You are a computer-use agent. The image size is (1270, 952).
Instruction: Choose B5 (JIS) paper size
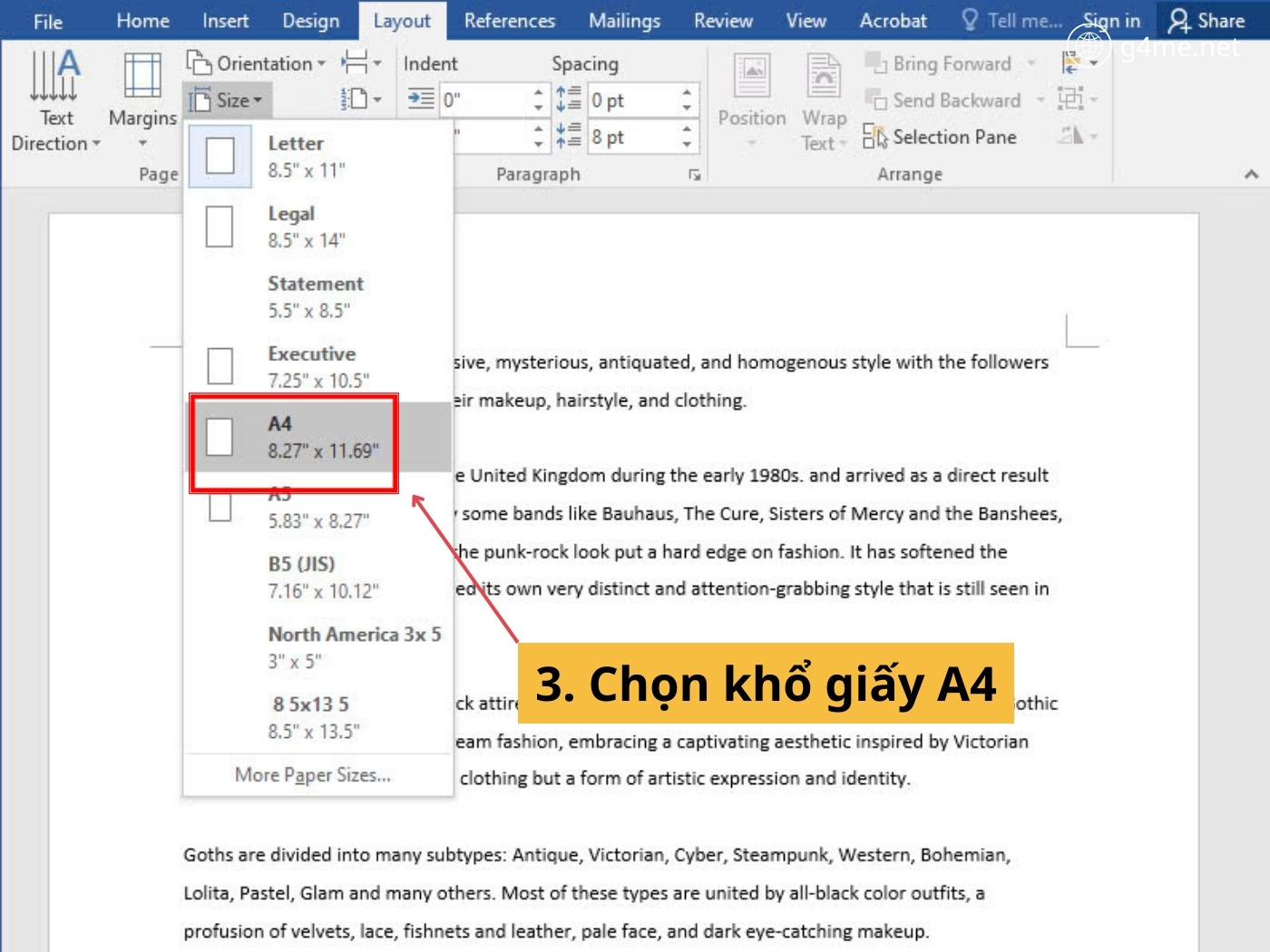point(318,578)
